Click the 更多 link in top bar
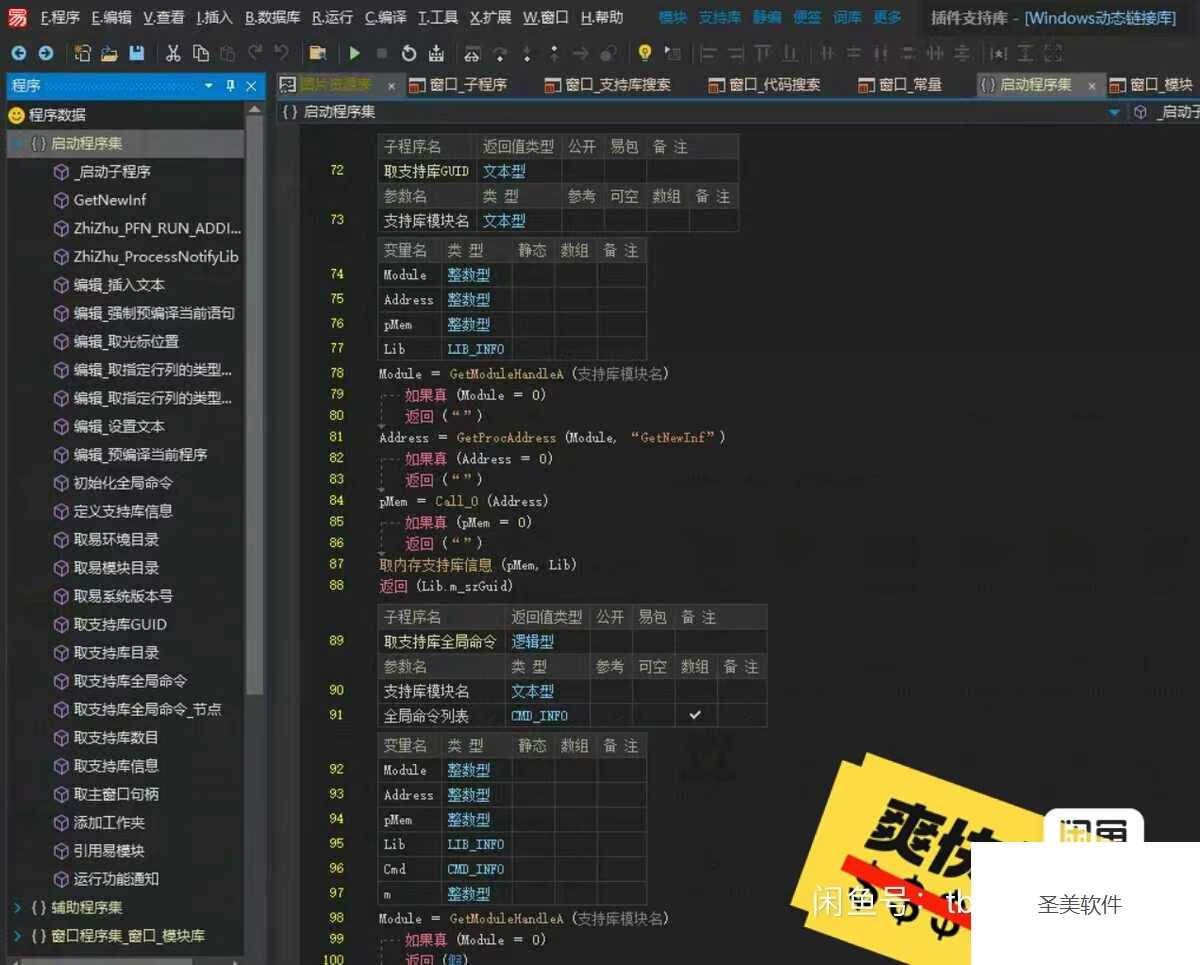The height and width of the screenshot is (965, 1200). pos(887,17)
